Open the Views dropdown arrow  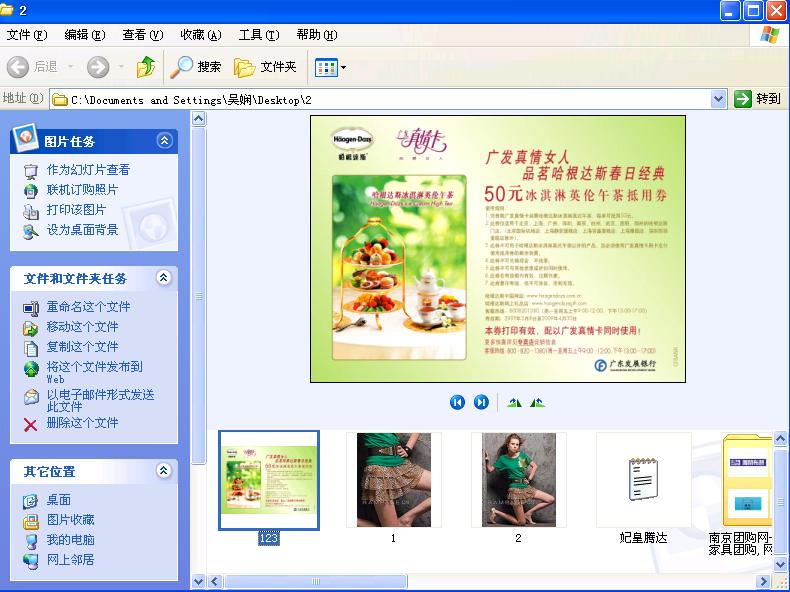point(344,67)
